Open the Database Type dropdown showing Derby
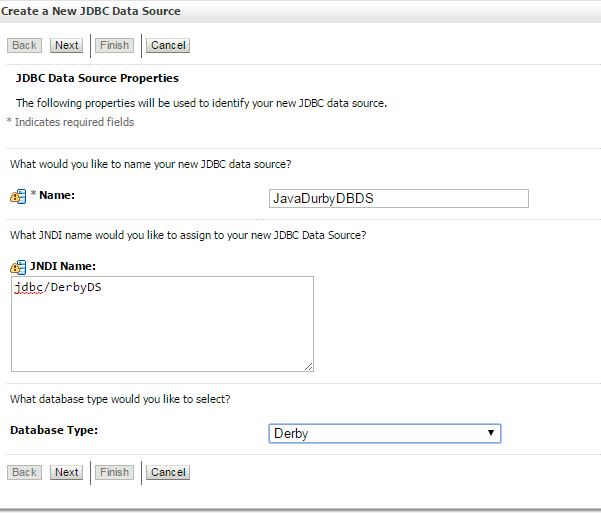This screenshot has height=513, width=601. click(x=385, y=433)
